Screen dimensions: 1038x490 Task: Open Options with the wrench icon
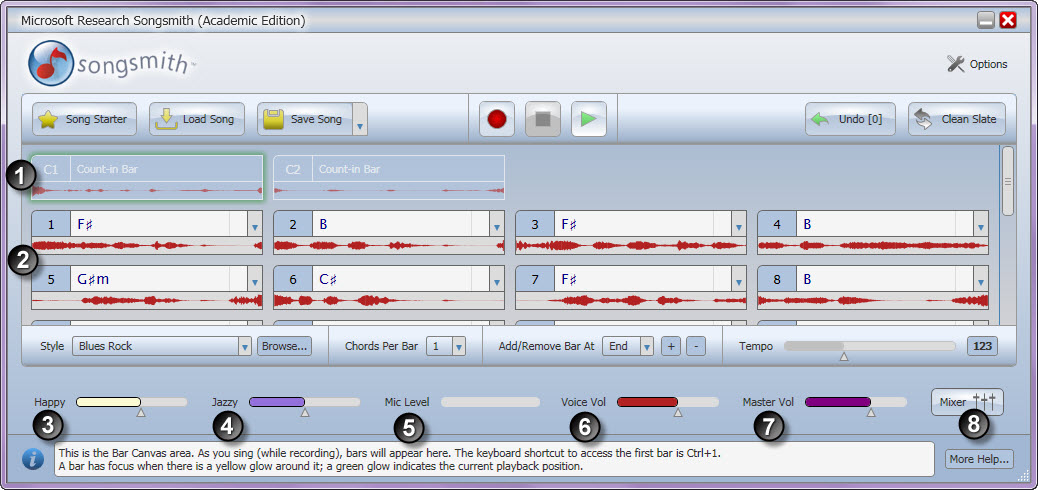(x=976, y=64)
